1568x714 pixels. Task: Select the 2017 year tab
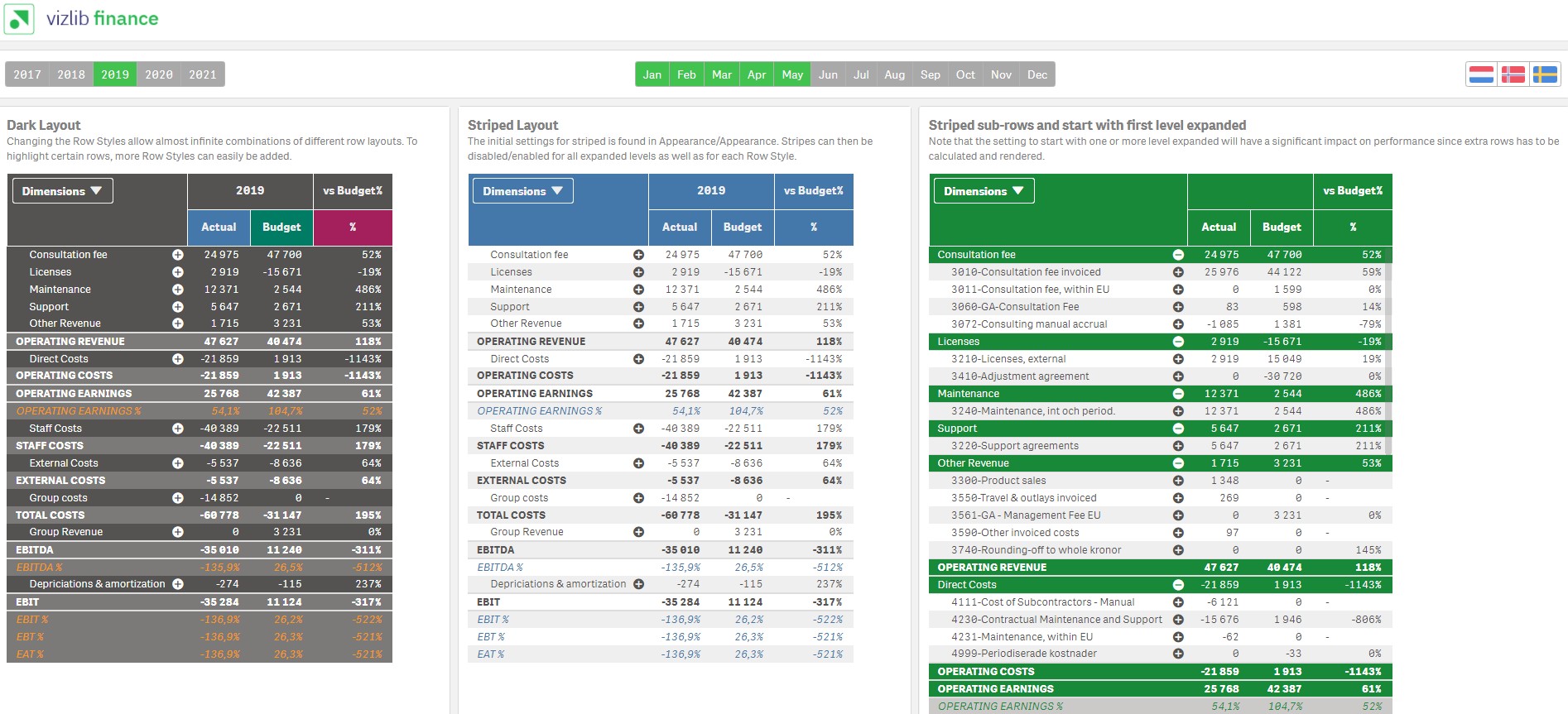point(27,74)
